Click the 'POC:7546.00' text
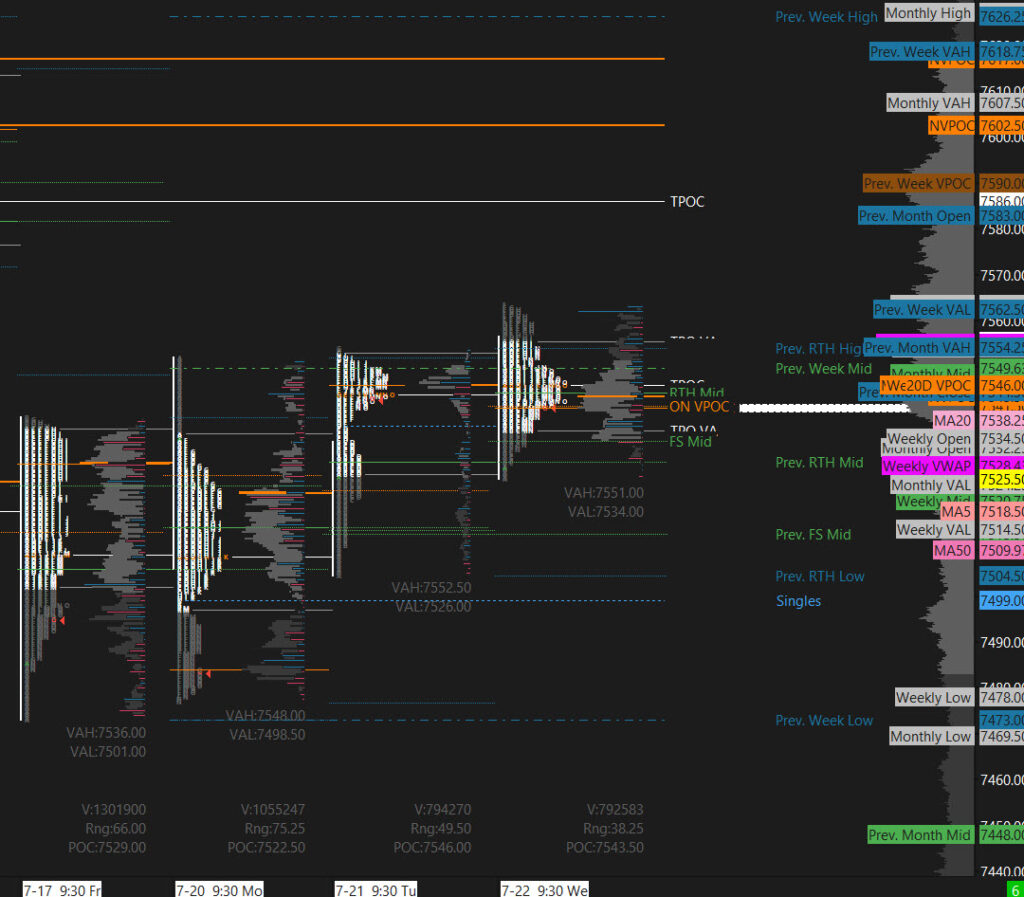 coord(432,848)
